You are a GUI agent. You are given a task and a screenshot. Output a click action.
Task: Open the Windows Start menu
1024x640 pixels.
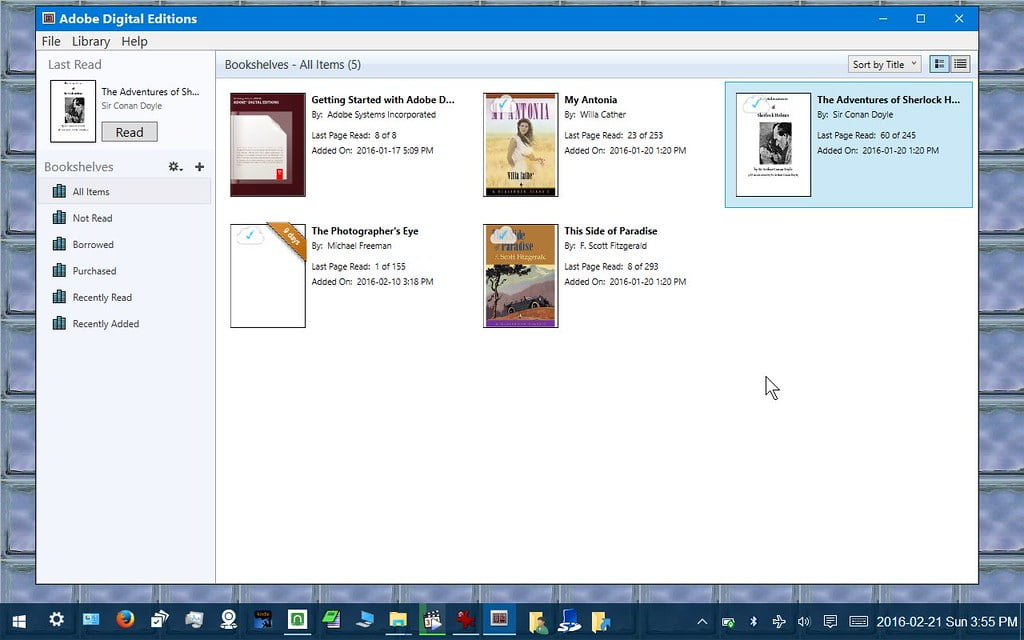tap(19, 620)
